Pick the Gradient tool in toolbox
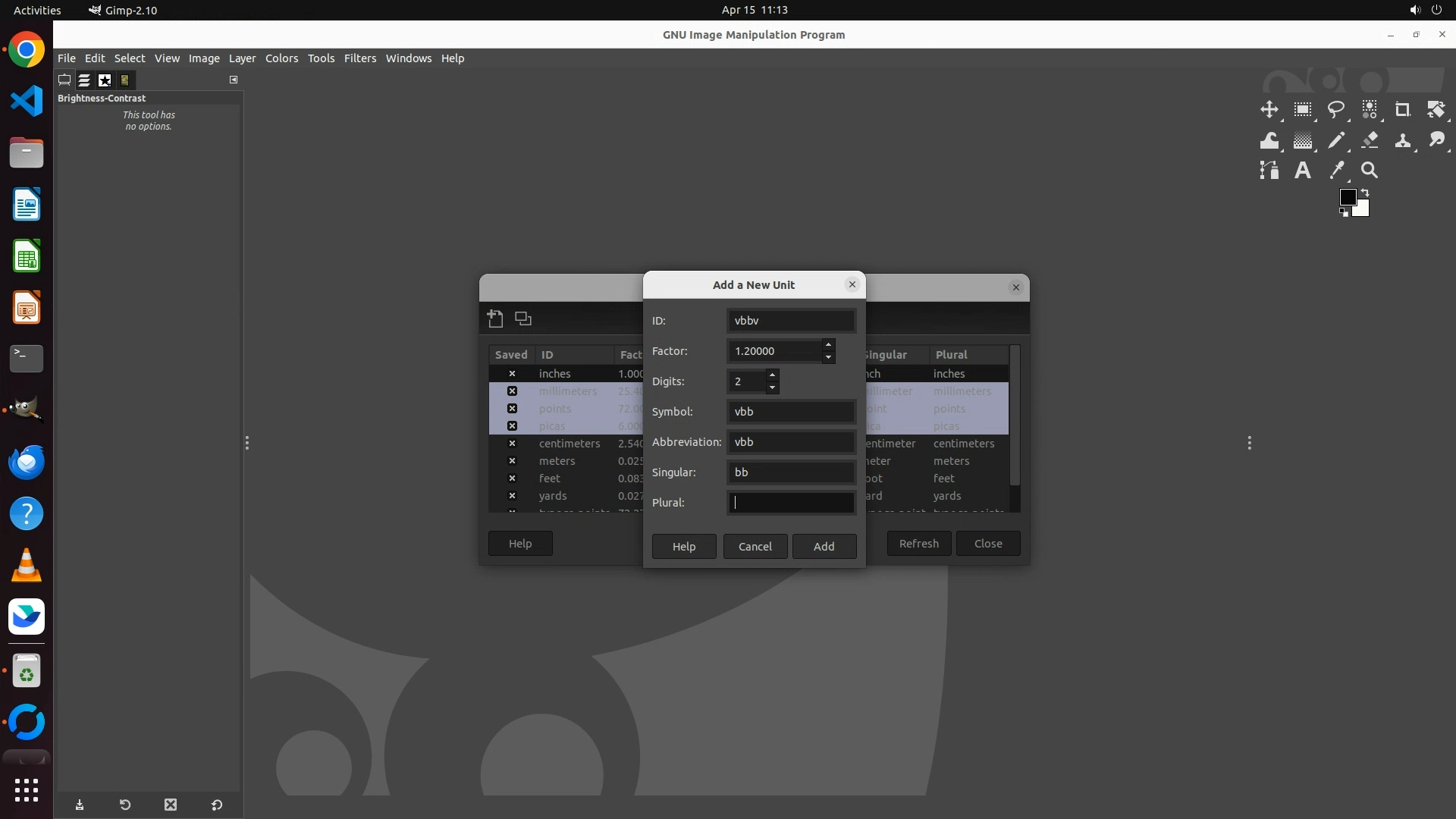The image size is (1456, 819). [1302, 140]
